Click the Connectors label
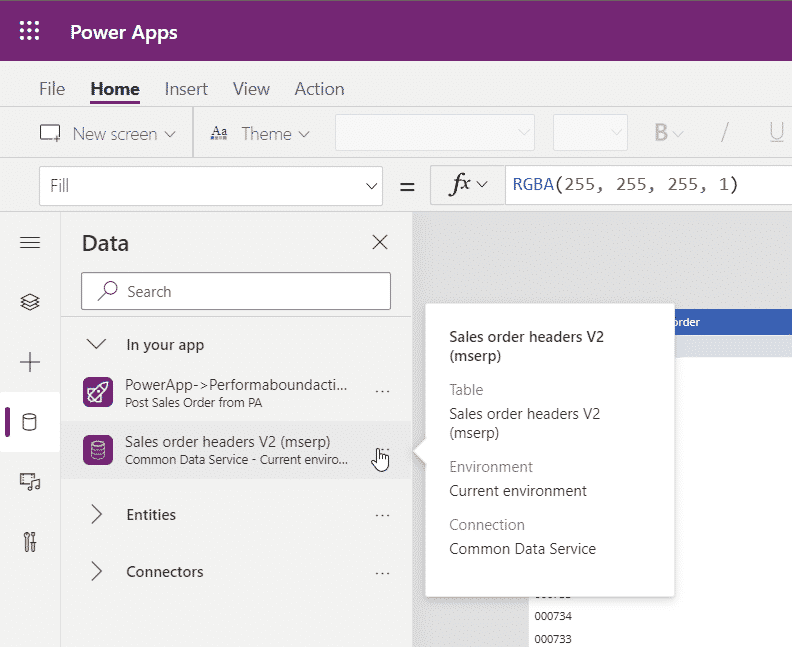Viewport: 792px width, 647px height. pyautogui.click(x=165, y=572)
